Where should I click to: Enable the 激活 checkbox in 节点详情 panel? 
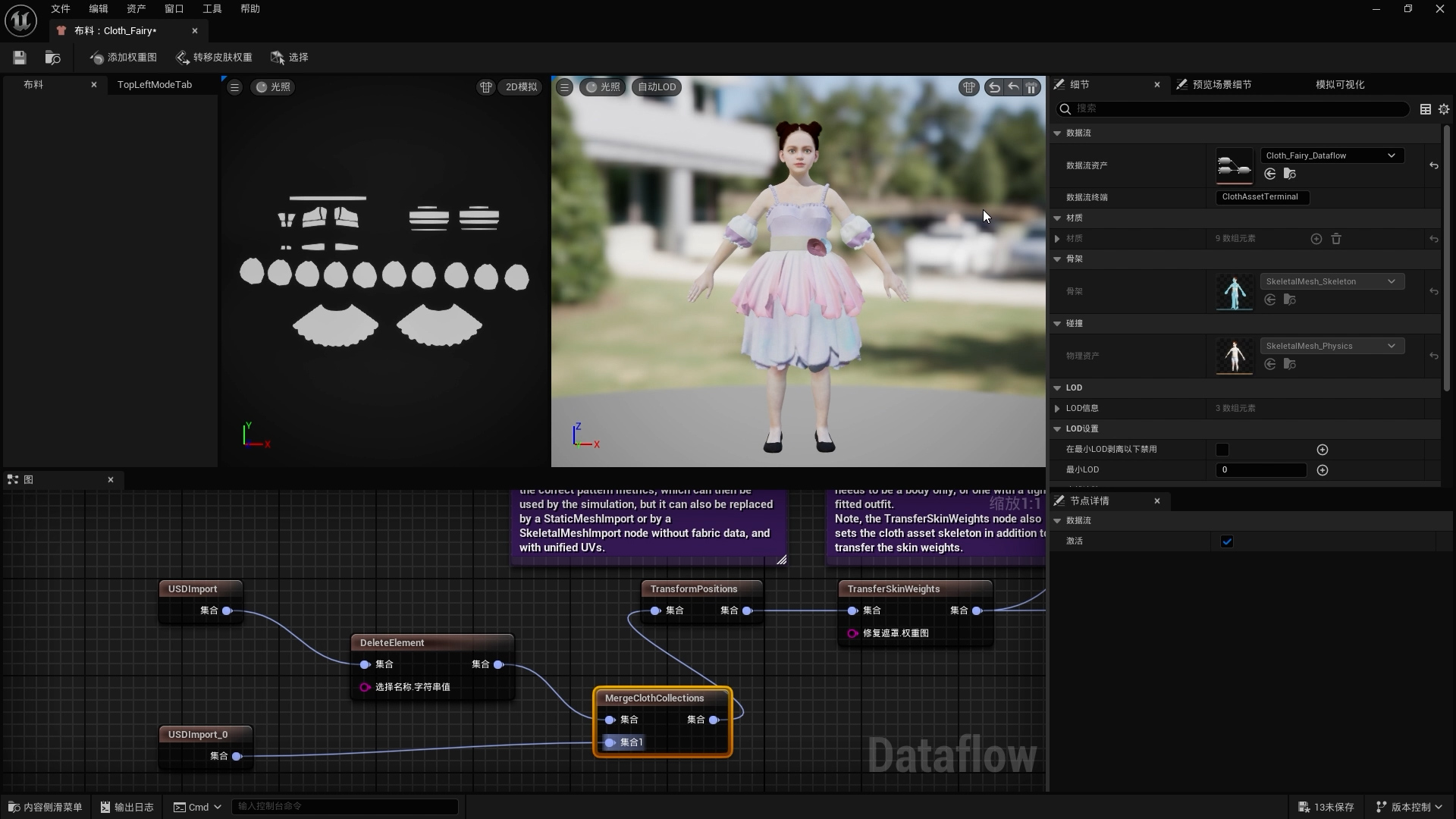coord(1227,541)
